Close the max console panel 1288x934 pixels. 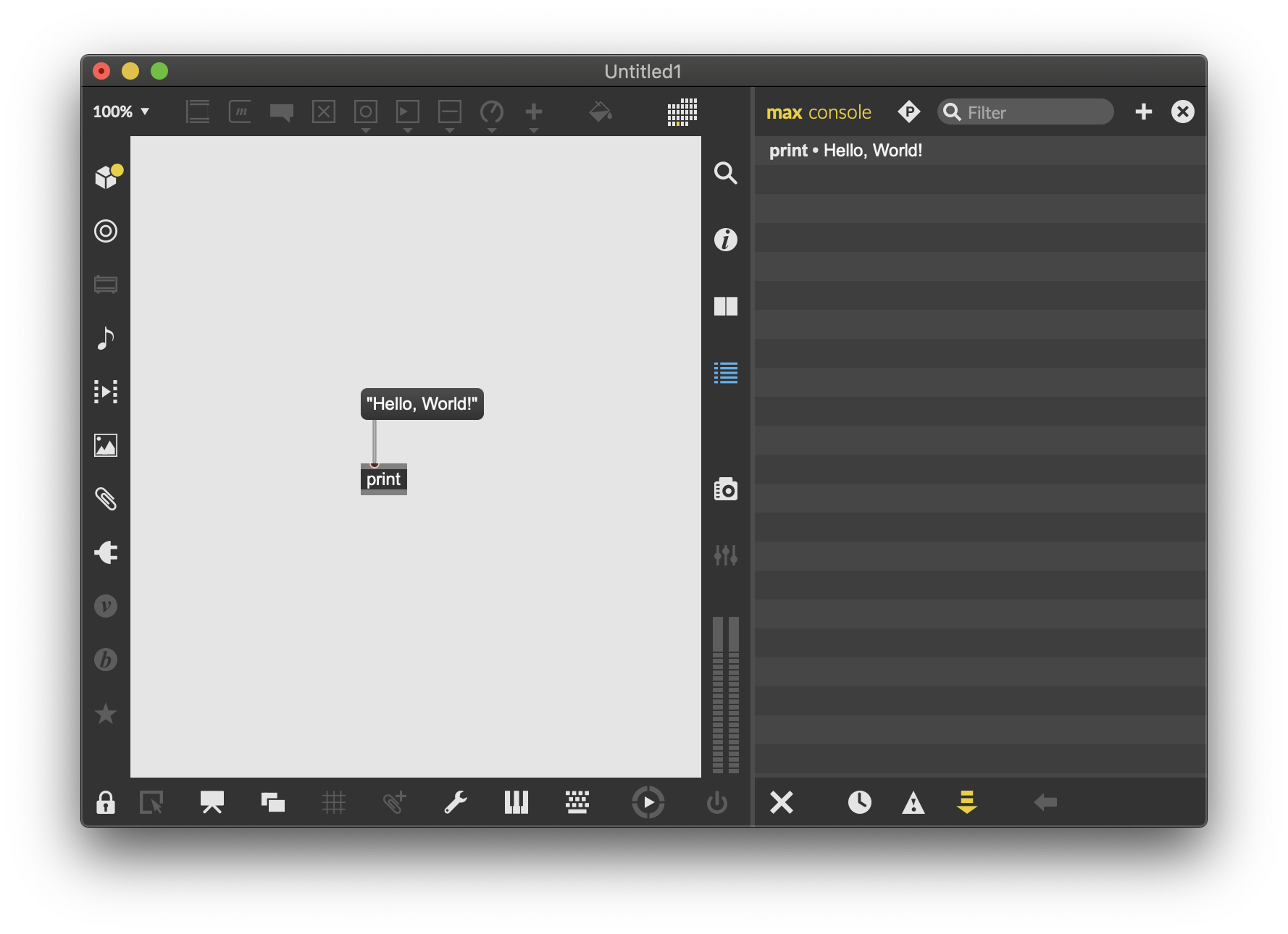pos(1183,112)
